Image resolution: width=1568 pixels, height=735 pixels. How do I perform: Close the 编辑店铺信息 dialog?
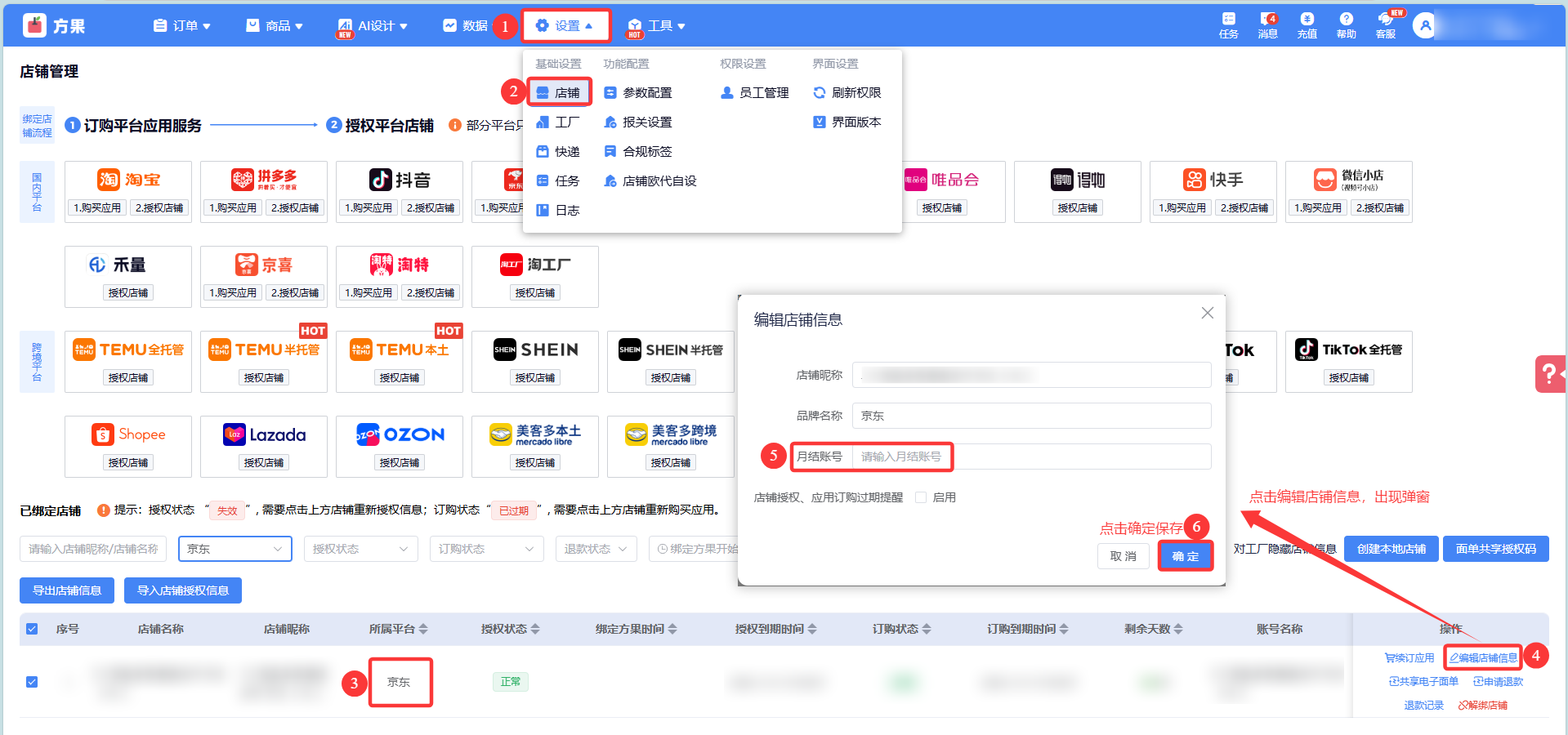1208,313
